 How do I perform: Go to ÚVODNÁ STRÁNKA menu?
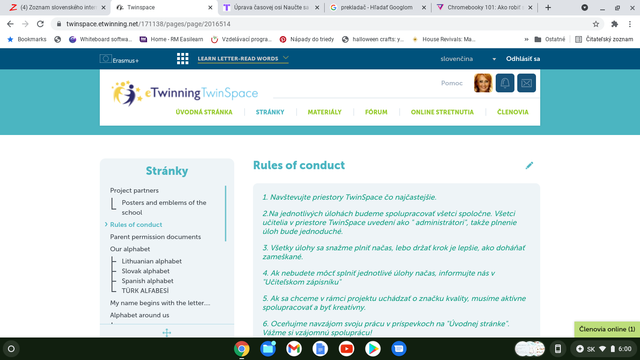(204, 112)
